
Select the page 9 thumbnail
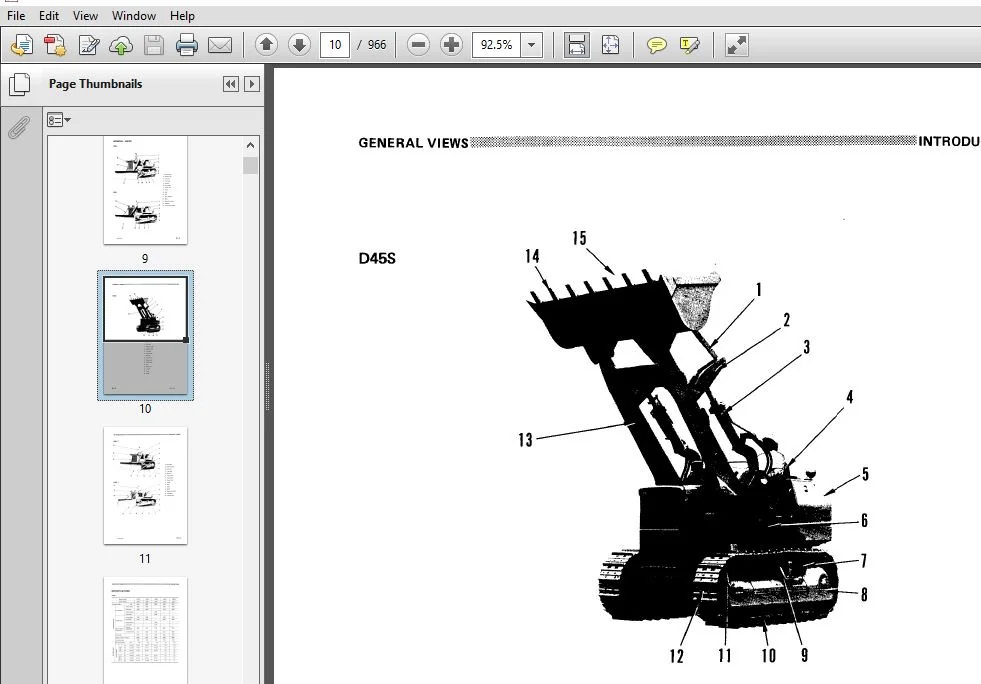coord(145,190)
